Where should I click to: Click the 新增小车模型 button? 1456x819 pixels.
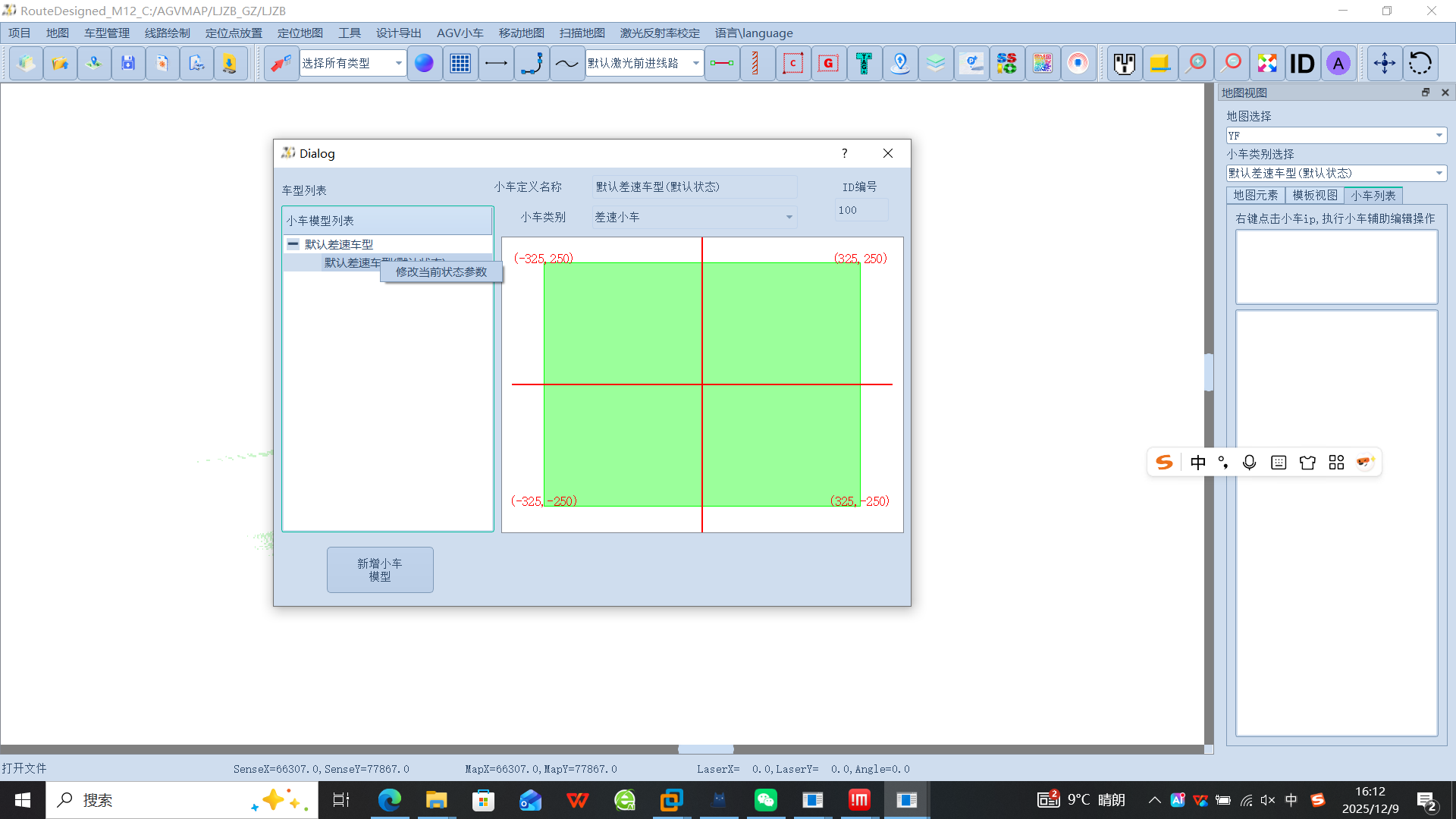tap(380, 570)
